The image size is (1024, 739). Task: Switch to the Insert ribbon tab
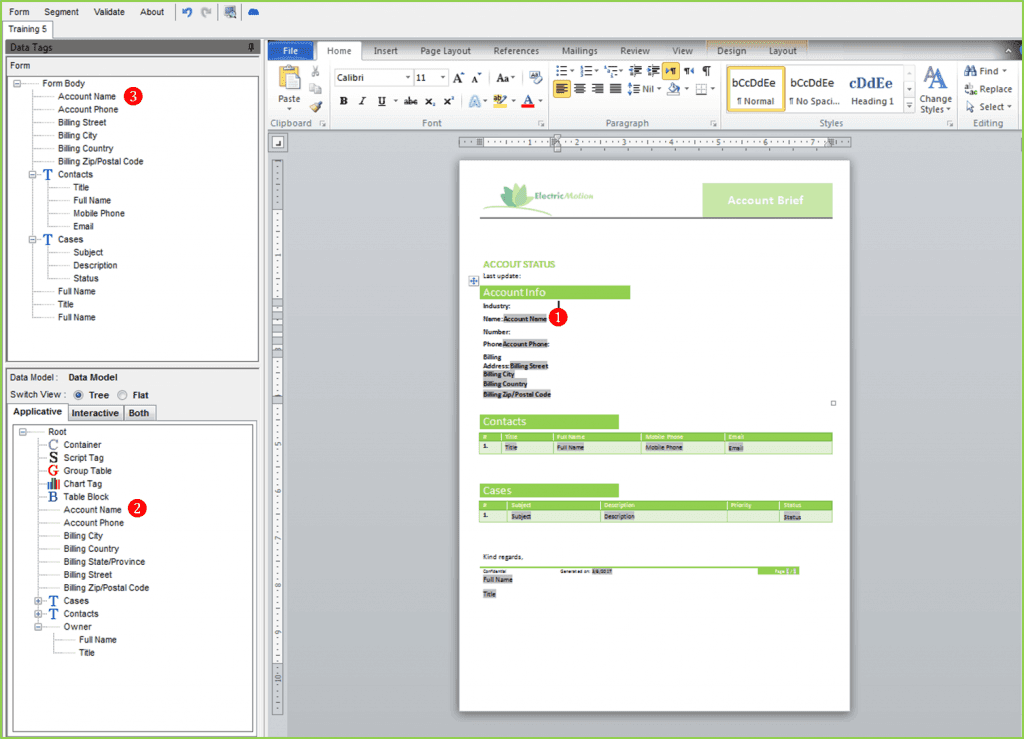coord(385,51)
